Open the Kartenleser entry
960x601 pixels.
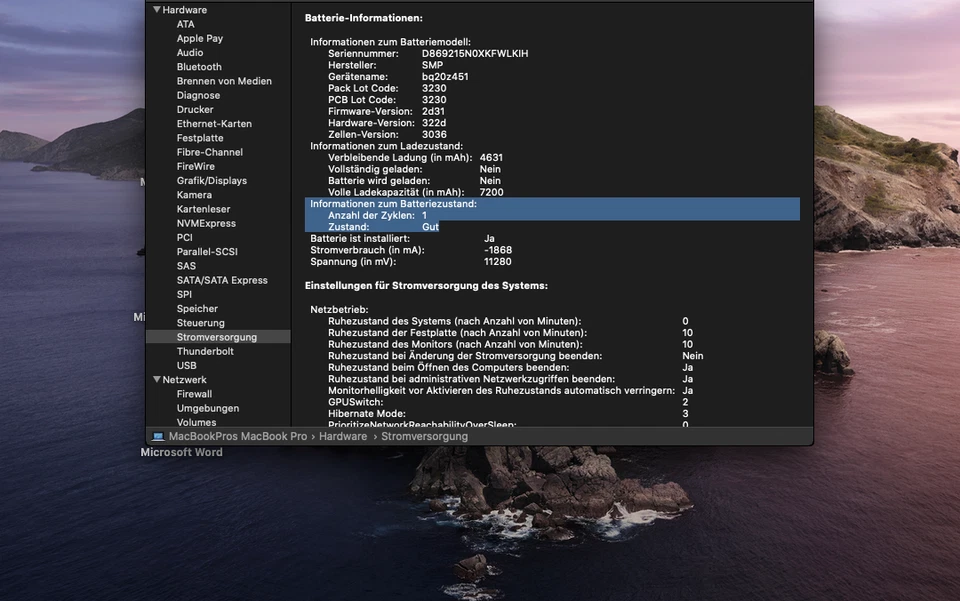click(x=203, y=209)
